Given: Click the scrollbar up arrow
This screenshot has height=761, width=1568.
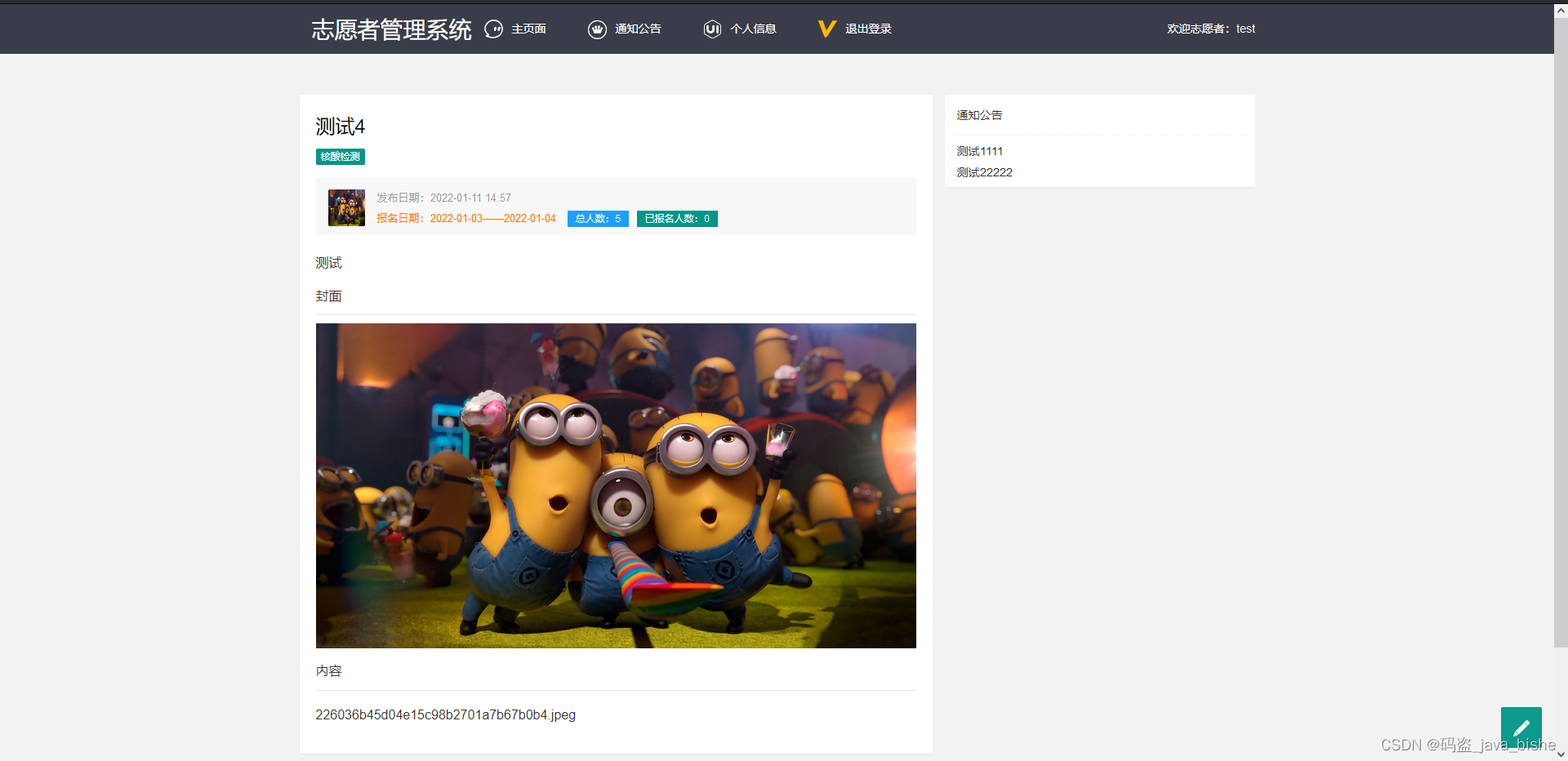Looking at the screenshot, I should point(1561,10).
